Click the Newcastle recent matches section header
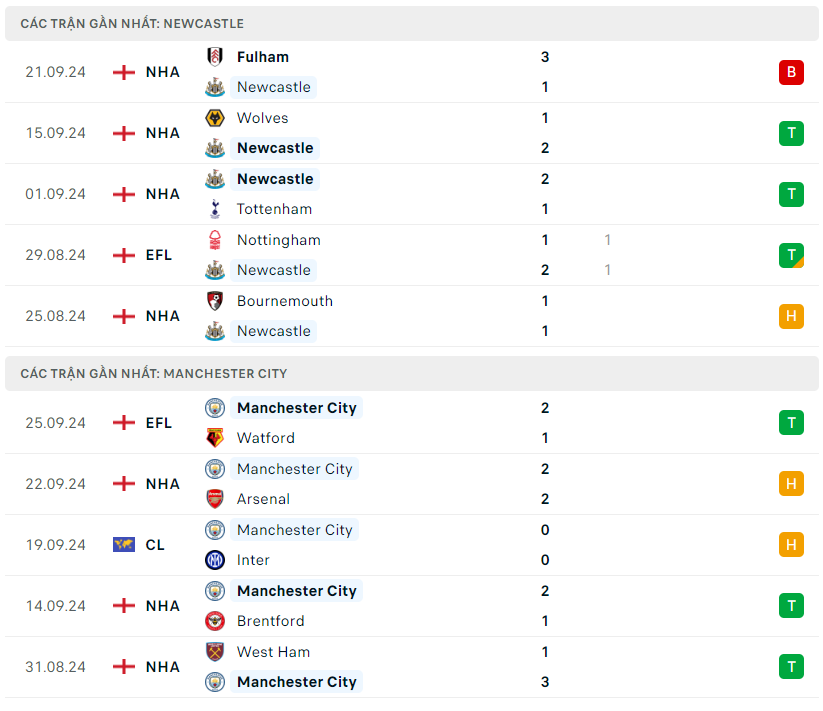The width and height of the screenshot is (823, 711). [132, 23]
